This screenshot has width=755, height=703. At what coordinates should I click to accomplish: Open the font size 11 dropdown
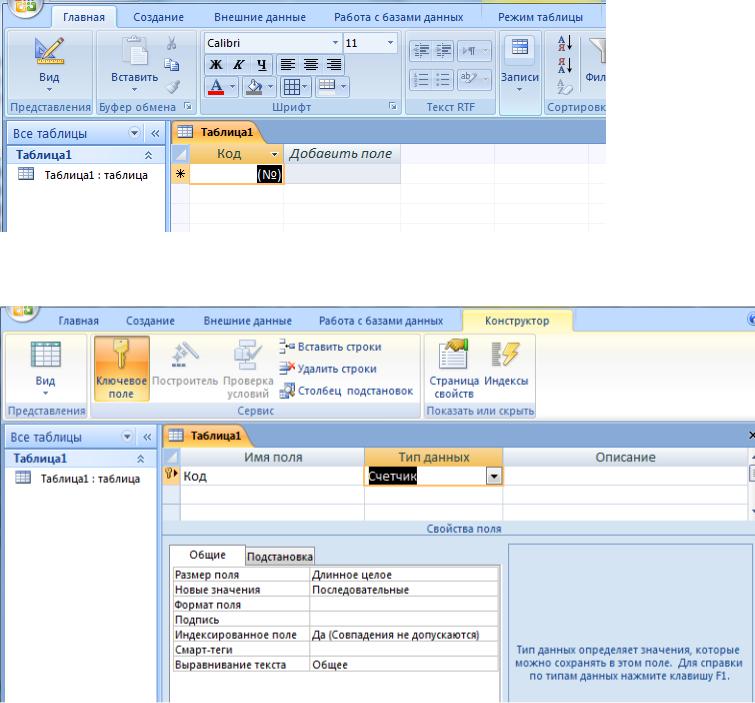pos(390,43)
